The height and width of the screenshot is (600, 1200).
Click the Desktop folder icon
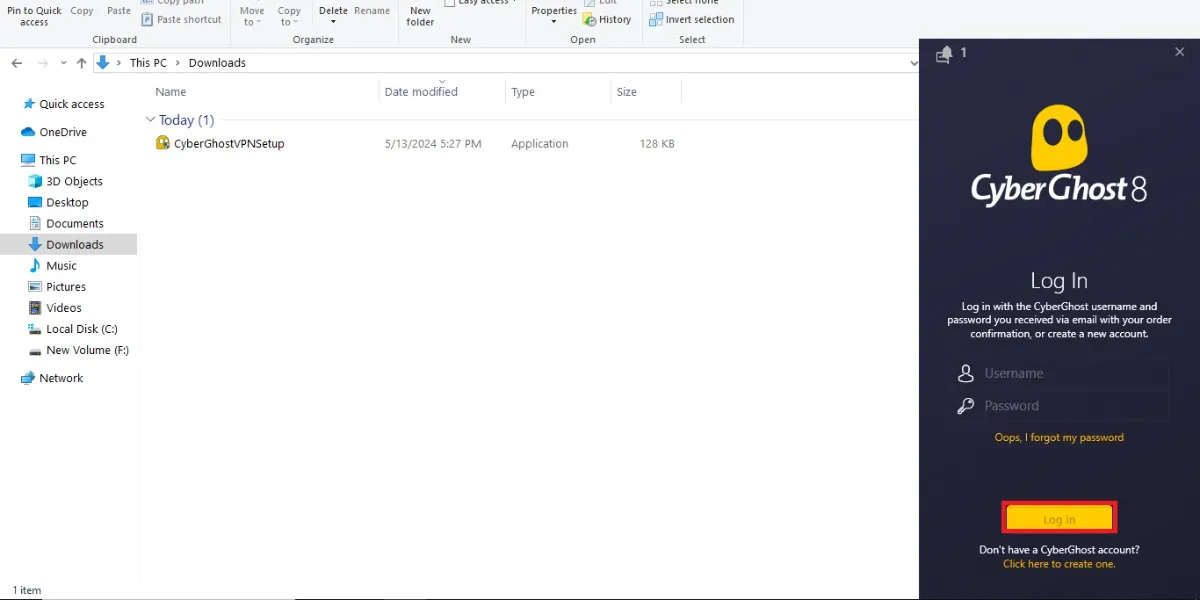point(36,202)
